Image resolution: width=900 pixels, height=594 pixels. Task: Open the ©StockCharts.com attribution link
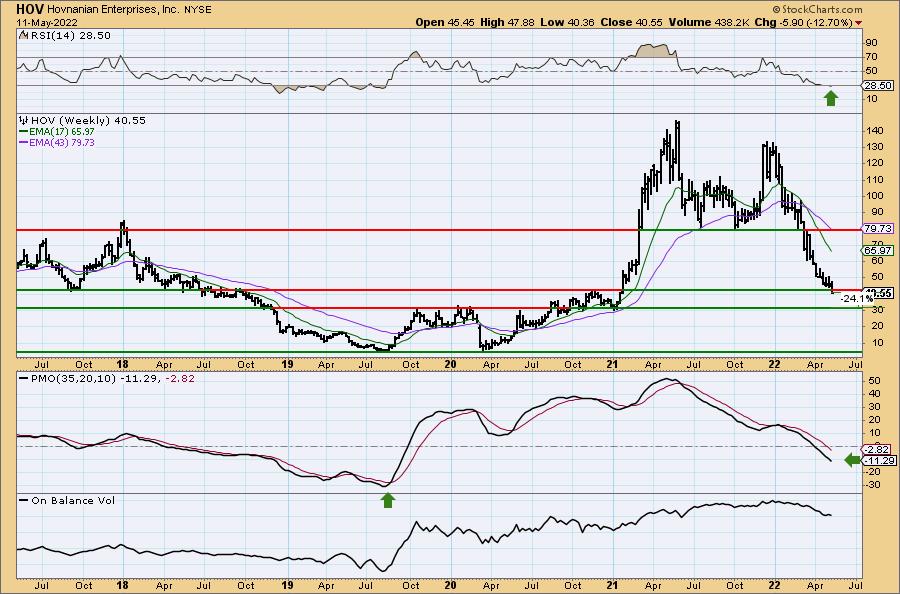[x=817, y=9]
